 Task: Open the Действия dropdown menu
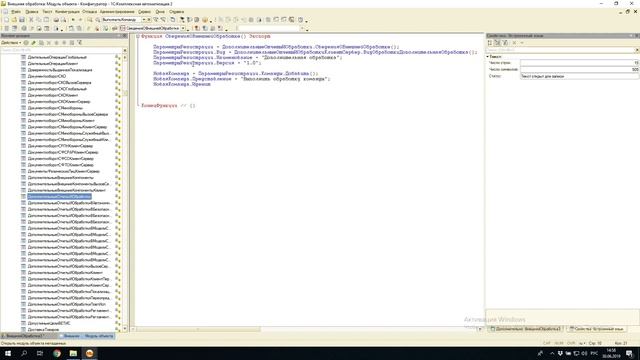pyautogui.click(x=11, y=42)
